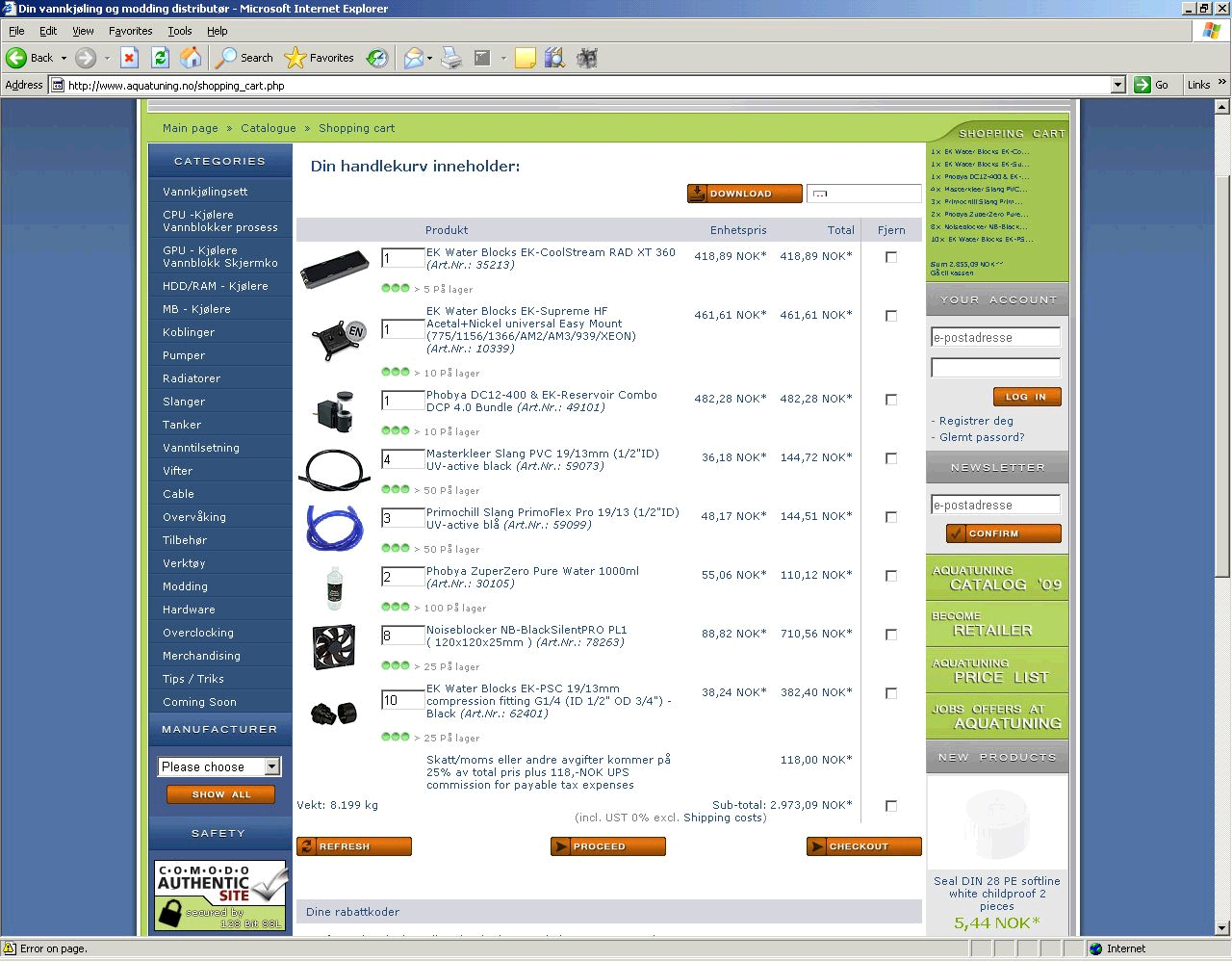
Task: Tick Fjern for Phobya DC12-400 combo
Action: pyautogui.click(x=891, y=400)
